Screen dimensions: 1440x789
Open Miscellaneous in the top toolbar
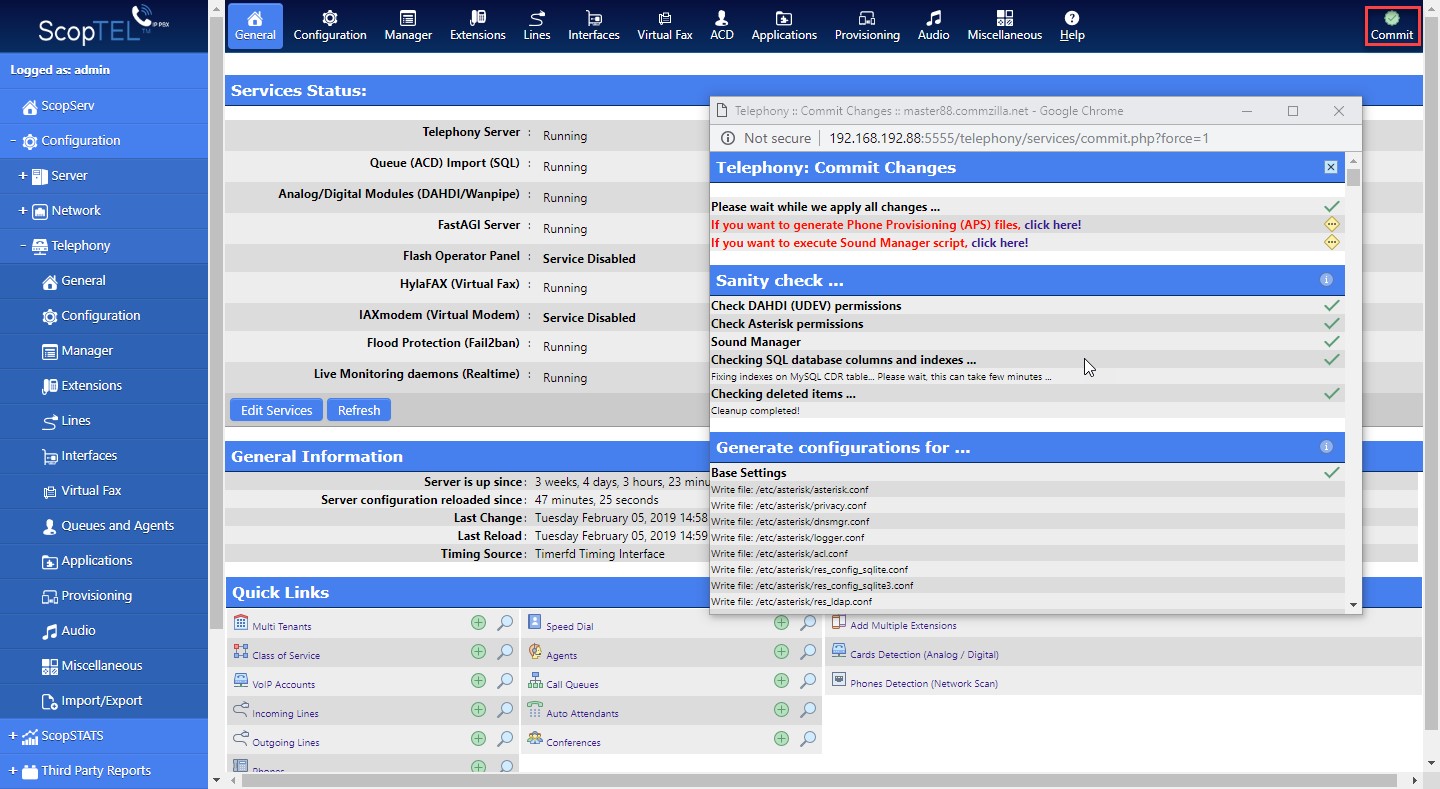(1005, 26)
